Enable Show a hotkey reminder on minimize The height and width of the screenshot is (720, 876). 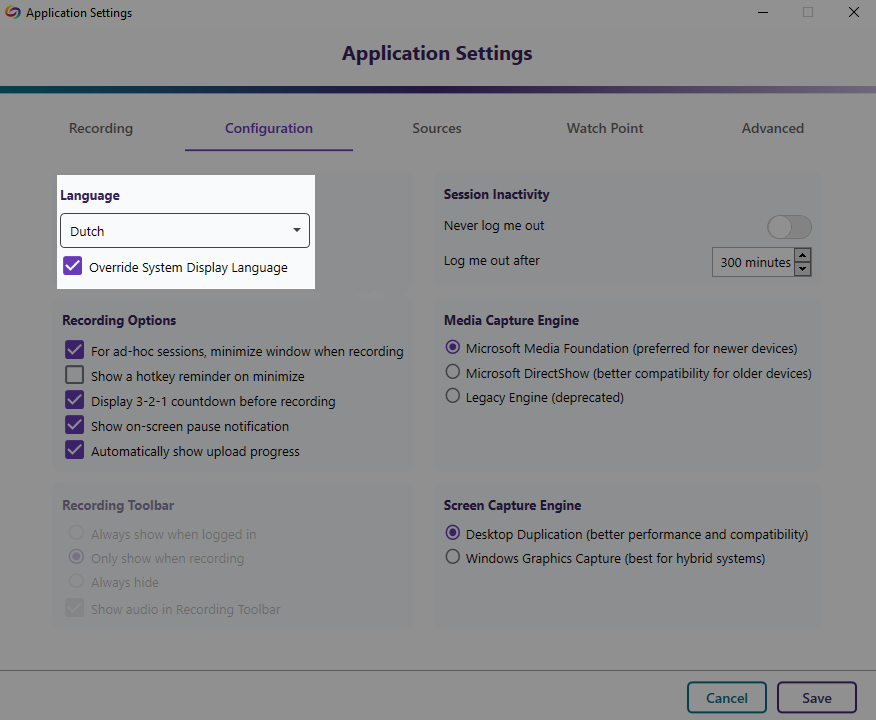[x=74, y=375]
